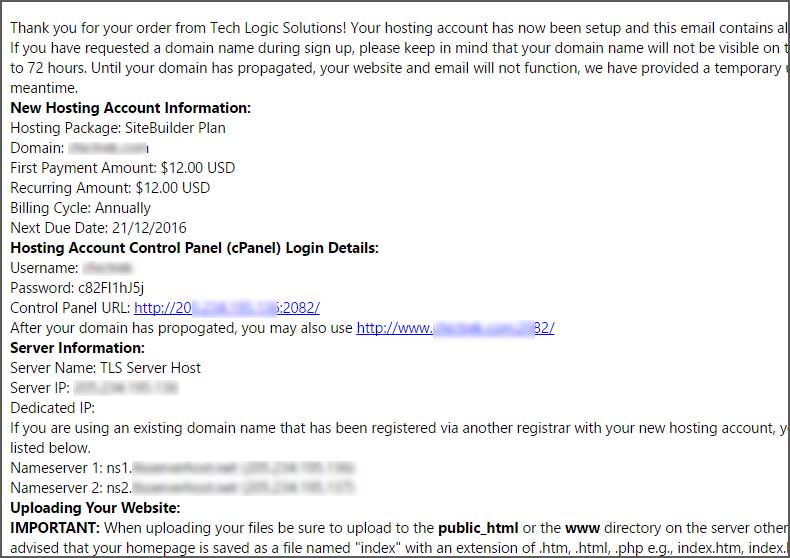The height and width of the screenshot is (558, 790).
Task: Click the bold public_html directory text
Action: [x=478, y=528]
